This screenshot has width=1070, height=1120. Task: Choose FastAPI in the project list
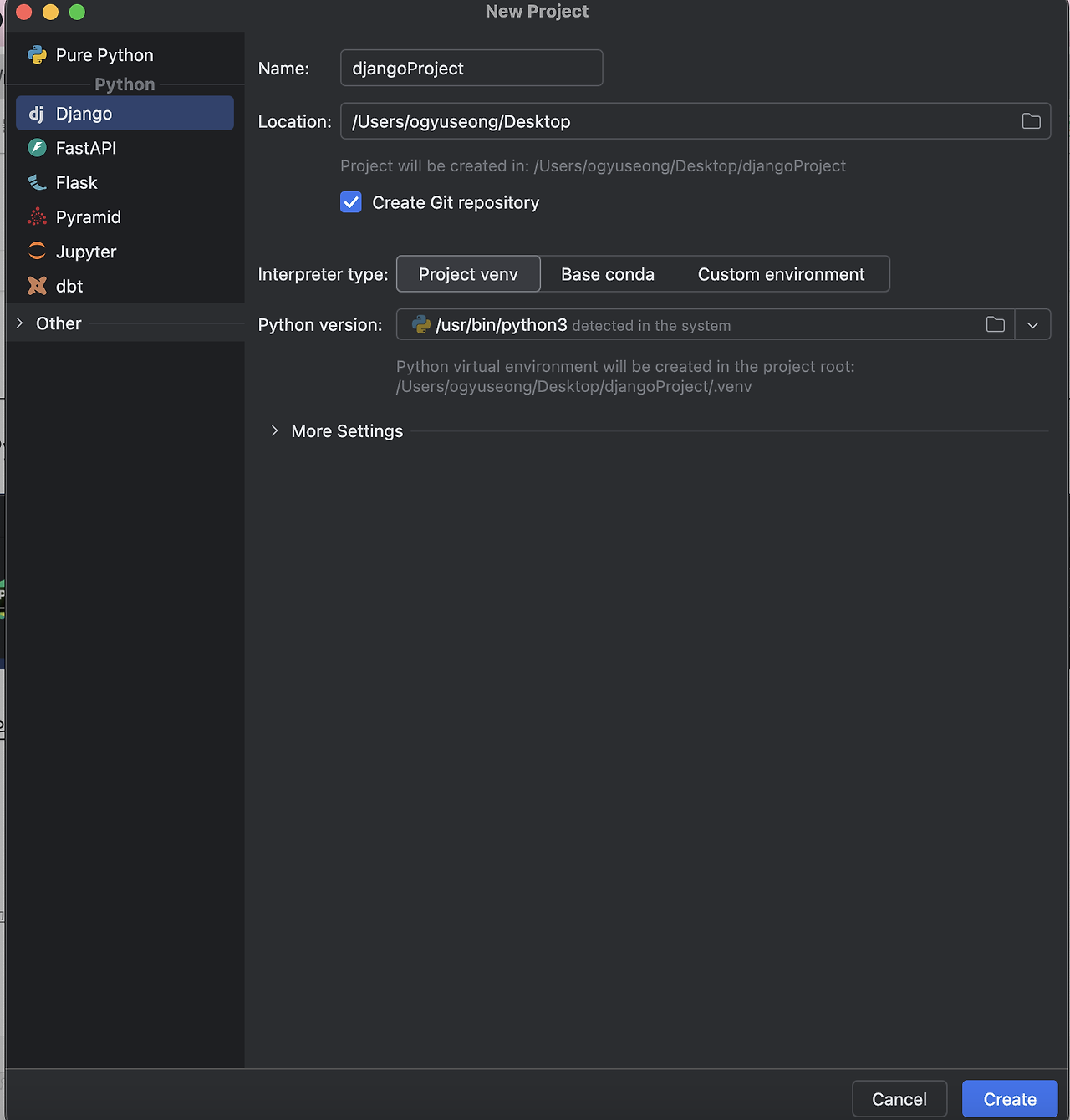(x=125, y=148)
